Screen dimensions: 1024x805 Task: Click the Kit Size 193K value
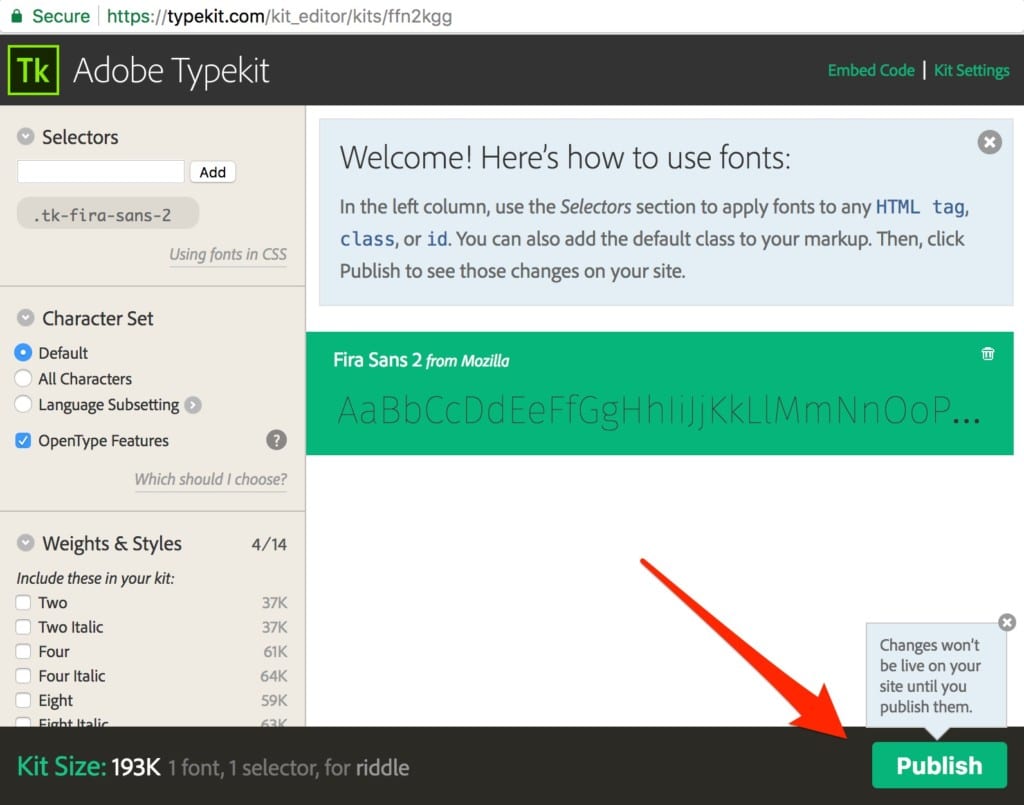136,767
